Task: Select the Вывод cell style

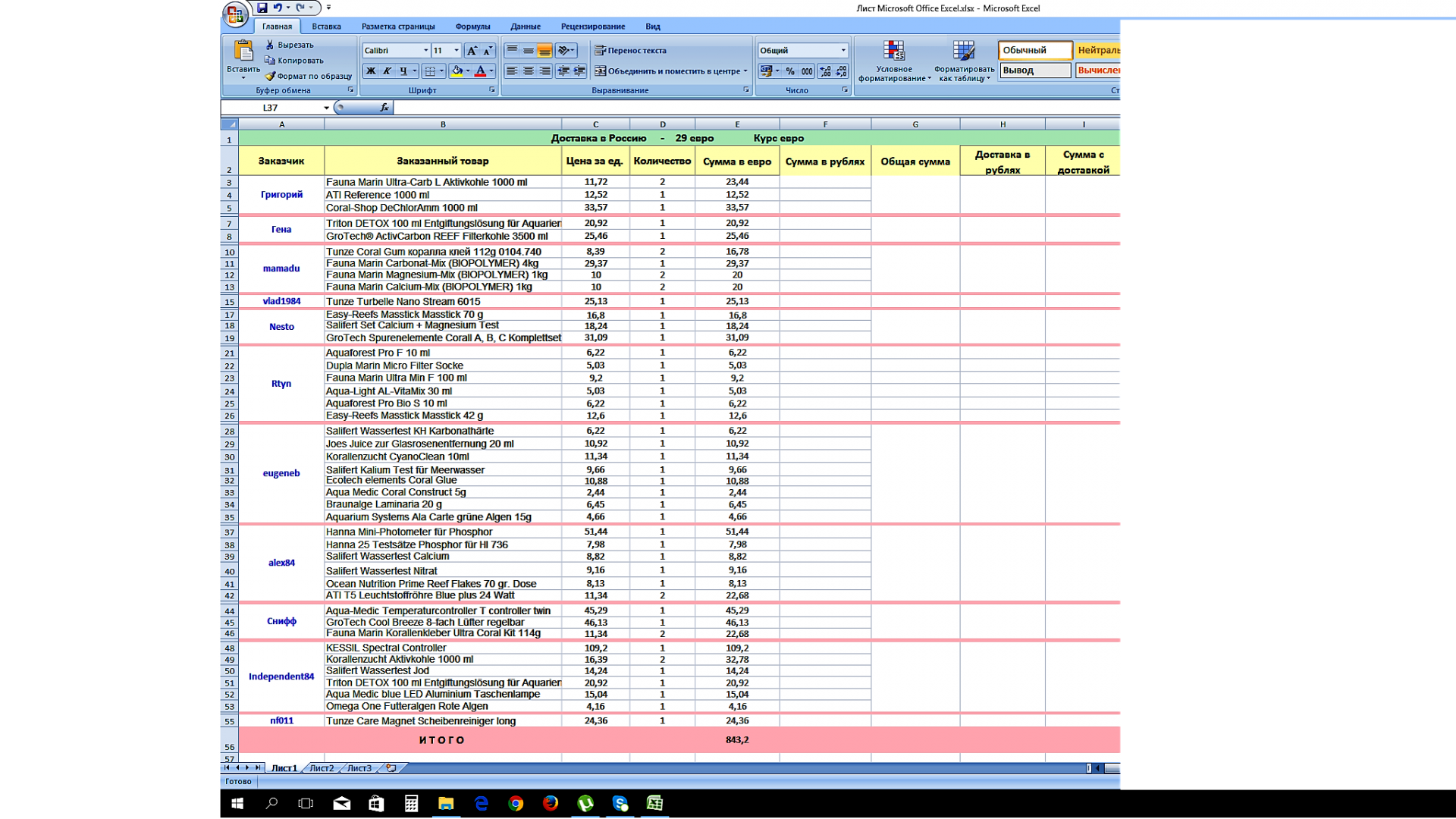Action: 1035,71
